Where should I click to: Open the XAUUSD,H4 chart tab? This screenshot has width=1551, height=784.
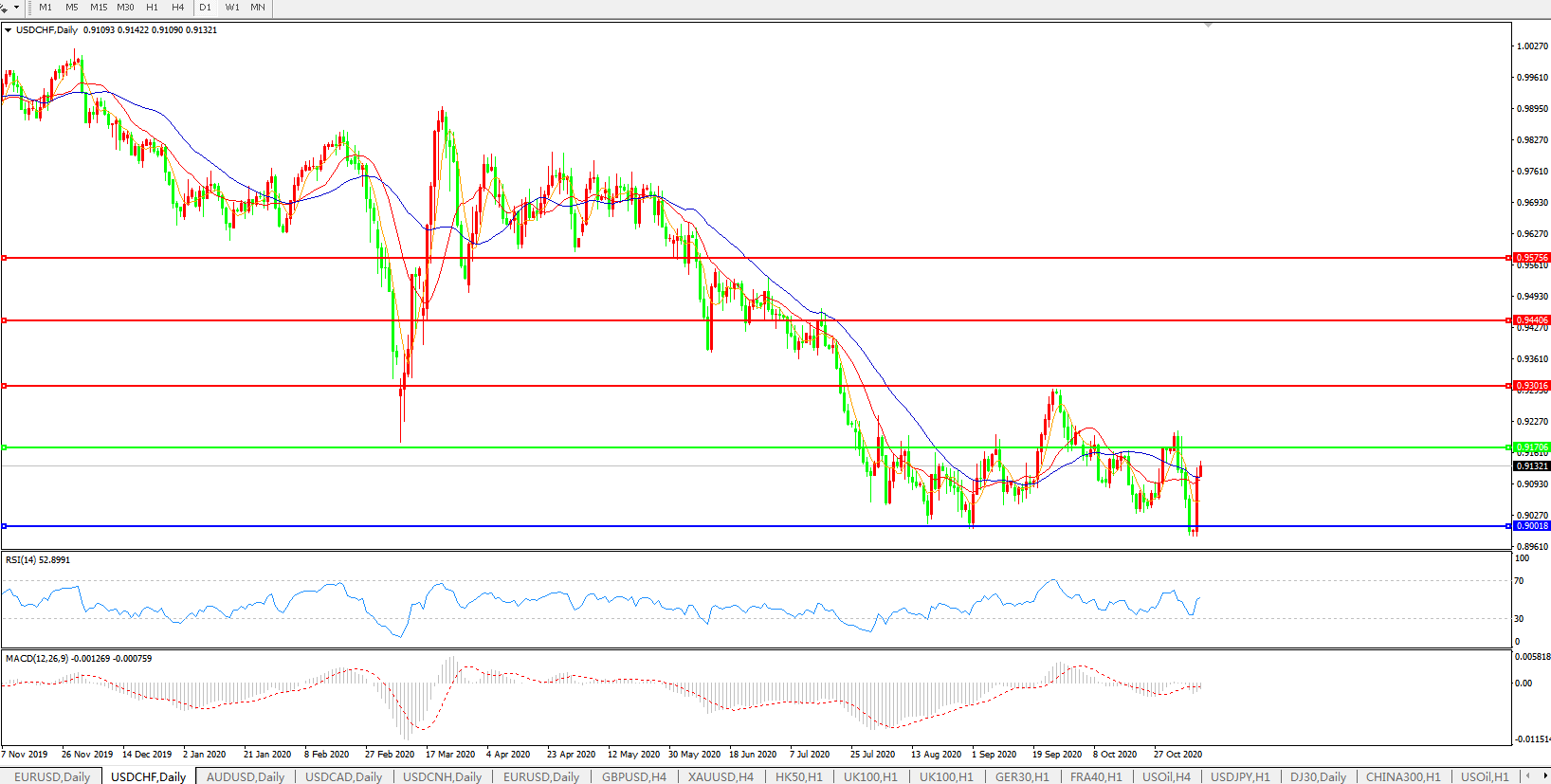click(x=721, y=776)
